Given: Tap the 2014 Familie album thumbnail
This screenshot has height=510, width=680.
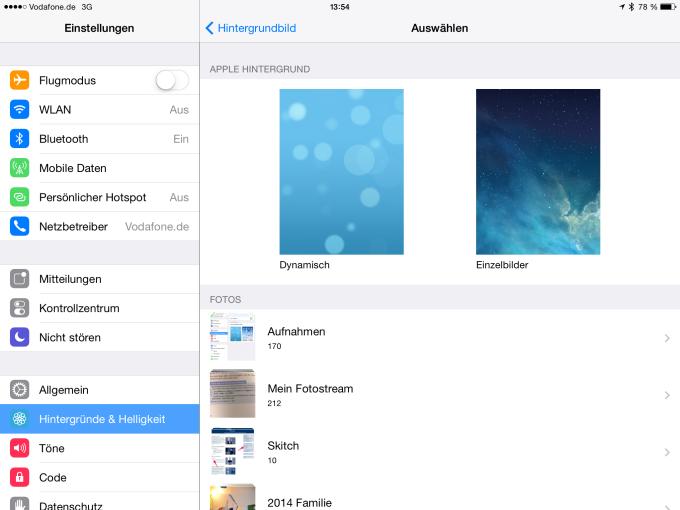Looking at the screenshot, I should [232, 497].
